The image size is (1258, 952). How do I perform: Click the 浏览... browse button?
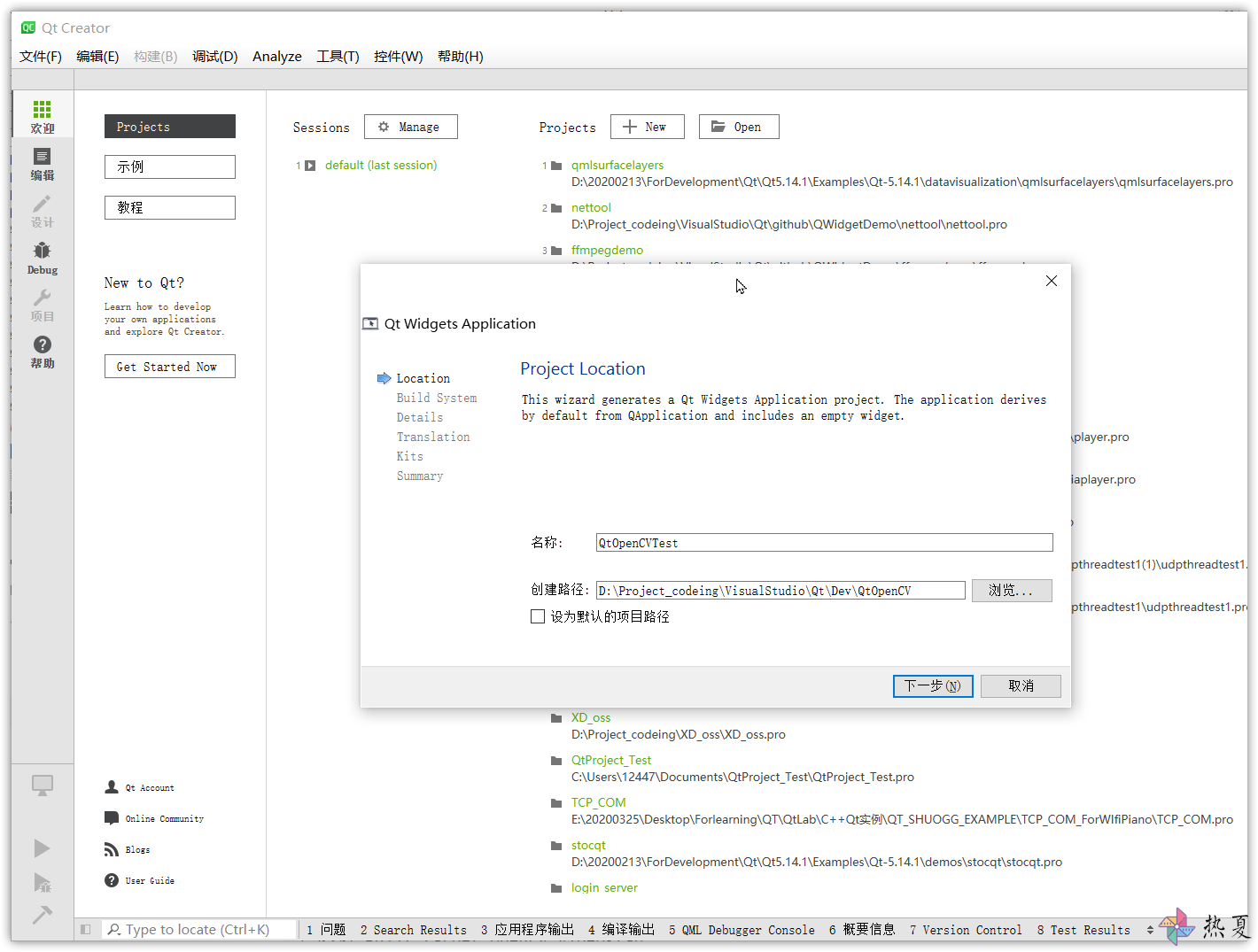pos(1012,591)
